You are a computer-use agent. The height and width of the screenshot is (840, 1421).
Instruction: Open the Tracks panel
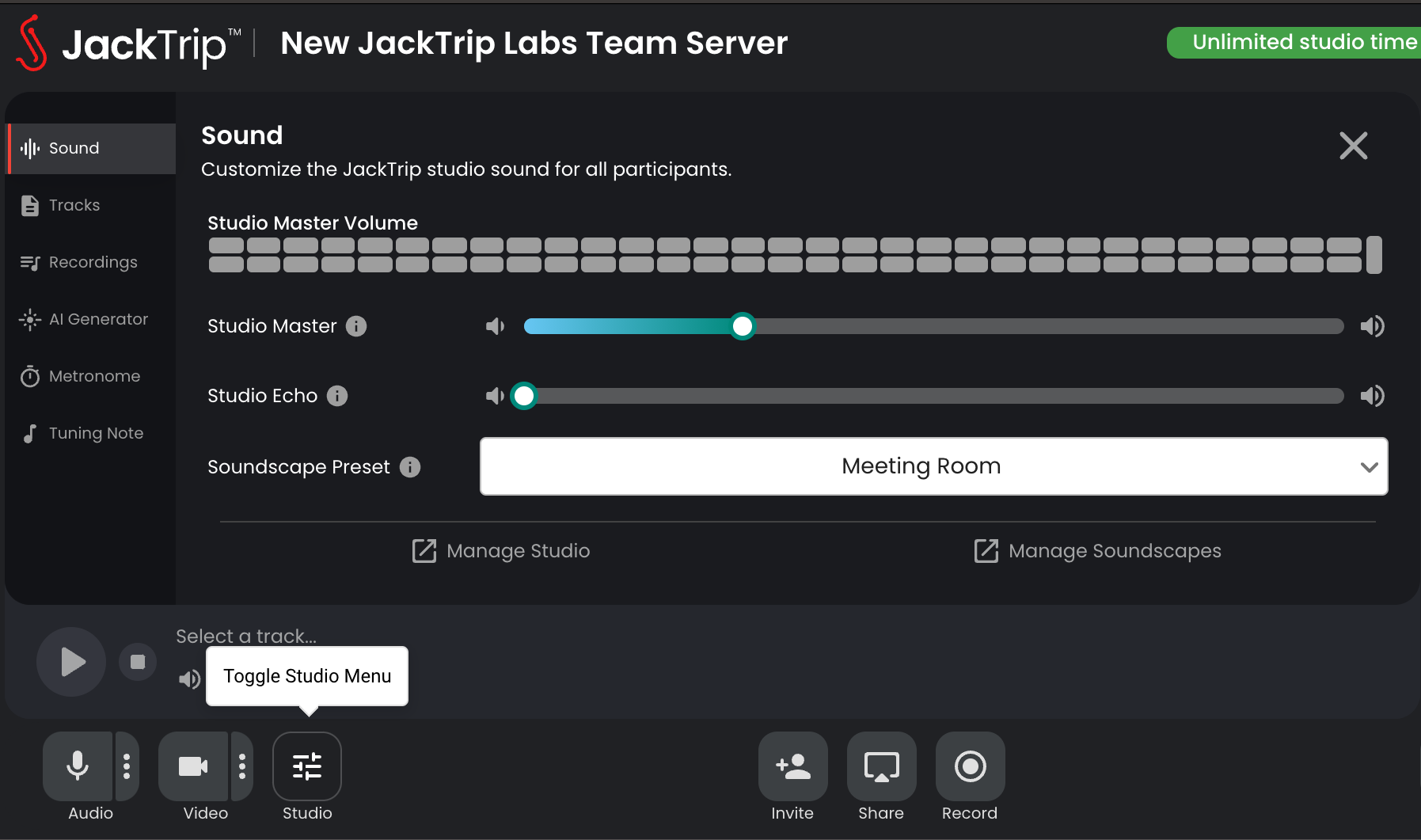[72, 205]
